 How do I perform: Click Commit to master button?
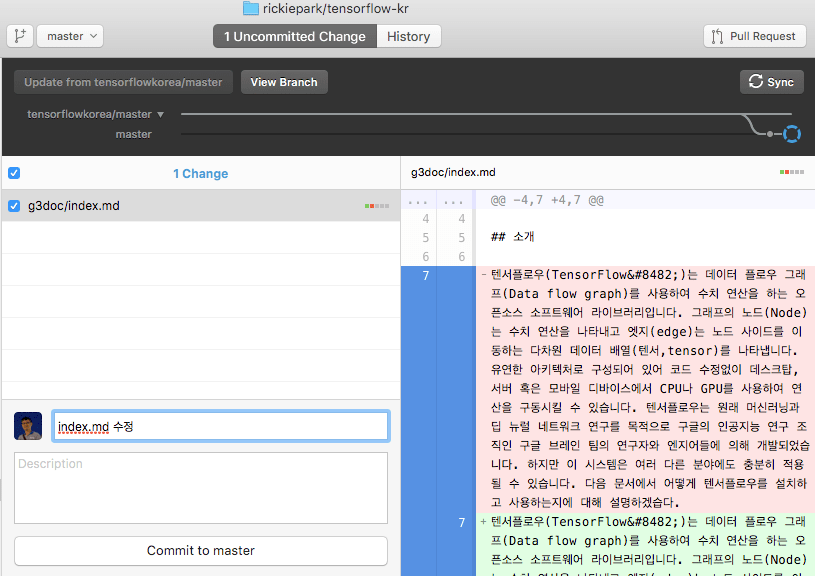click(201, 551)
